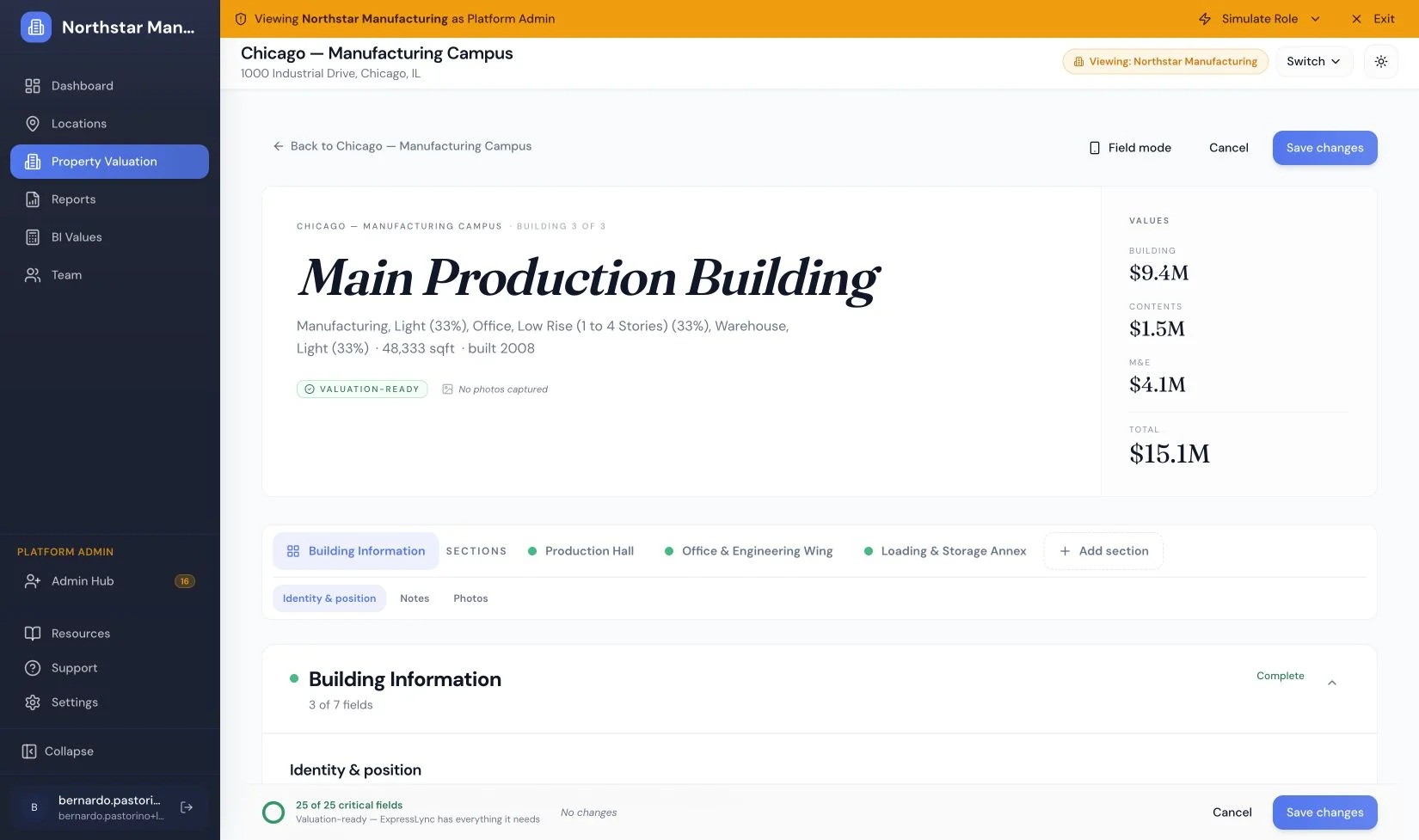Click the Complete status label

pos(1280,676)
